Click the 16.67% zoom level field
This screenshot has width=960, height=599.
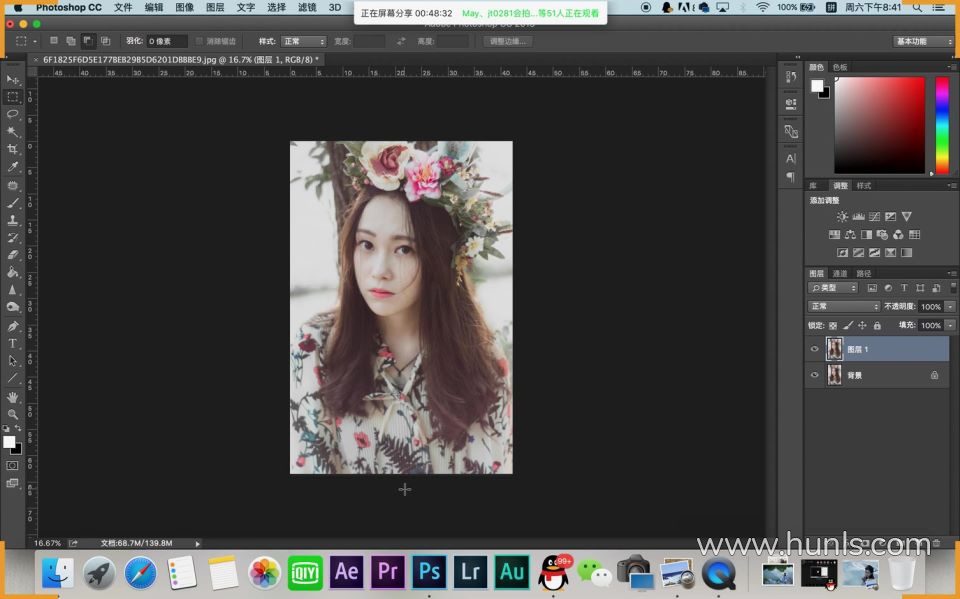[47, 543]
